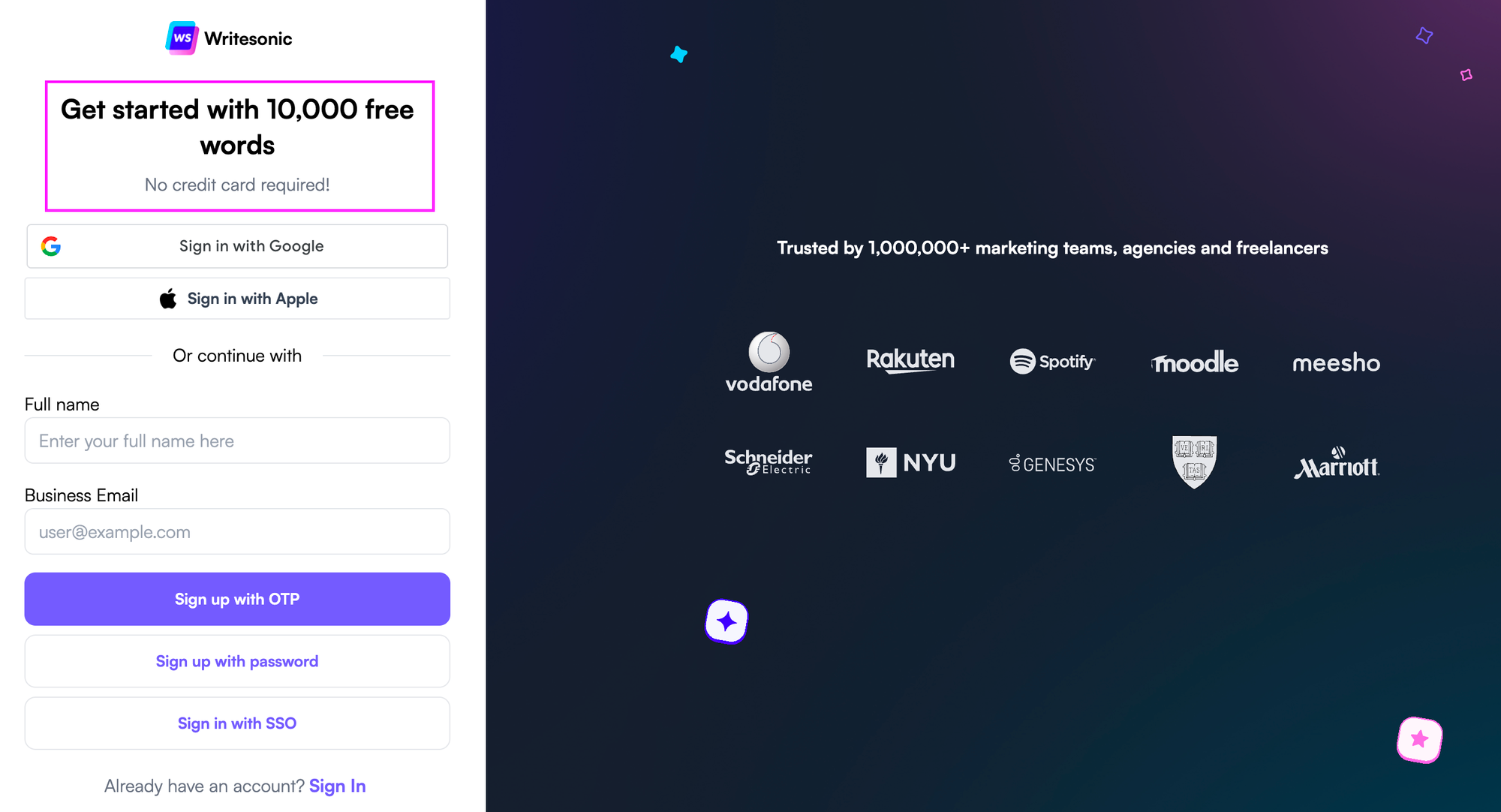Click the Google 'G' sign-in icon
Viewport: 1501px width, 812px height.
(51, 246)
